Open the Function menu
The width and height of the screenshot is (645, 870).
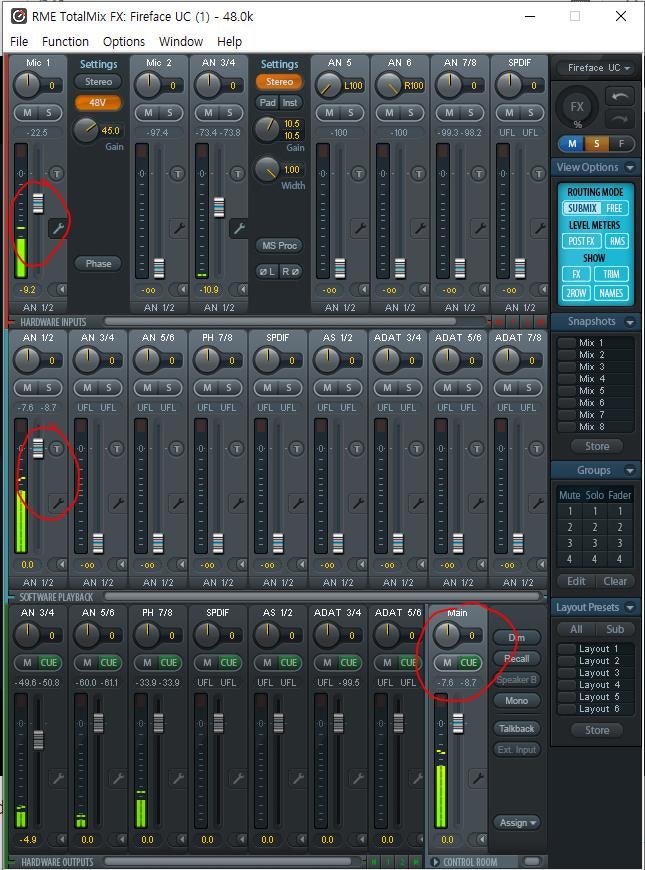(x=65, y=42)
